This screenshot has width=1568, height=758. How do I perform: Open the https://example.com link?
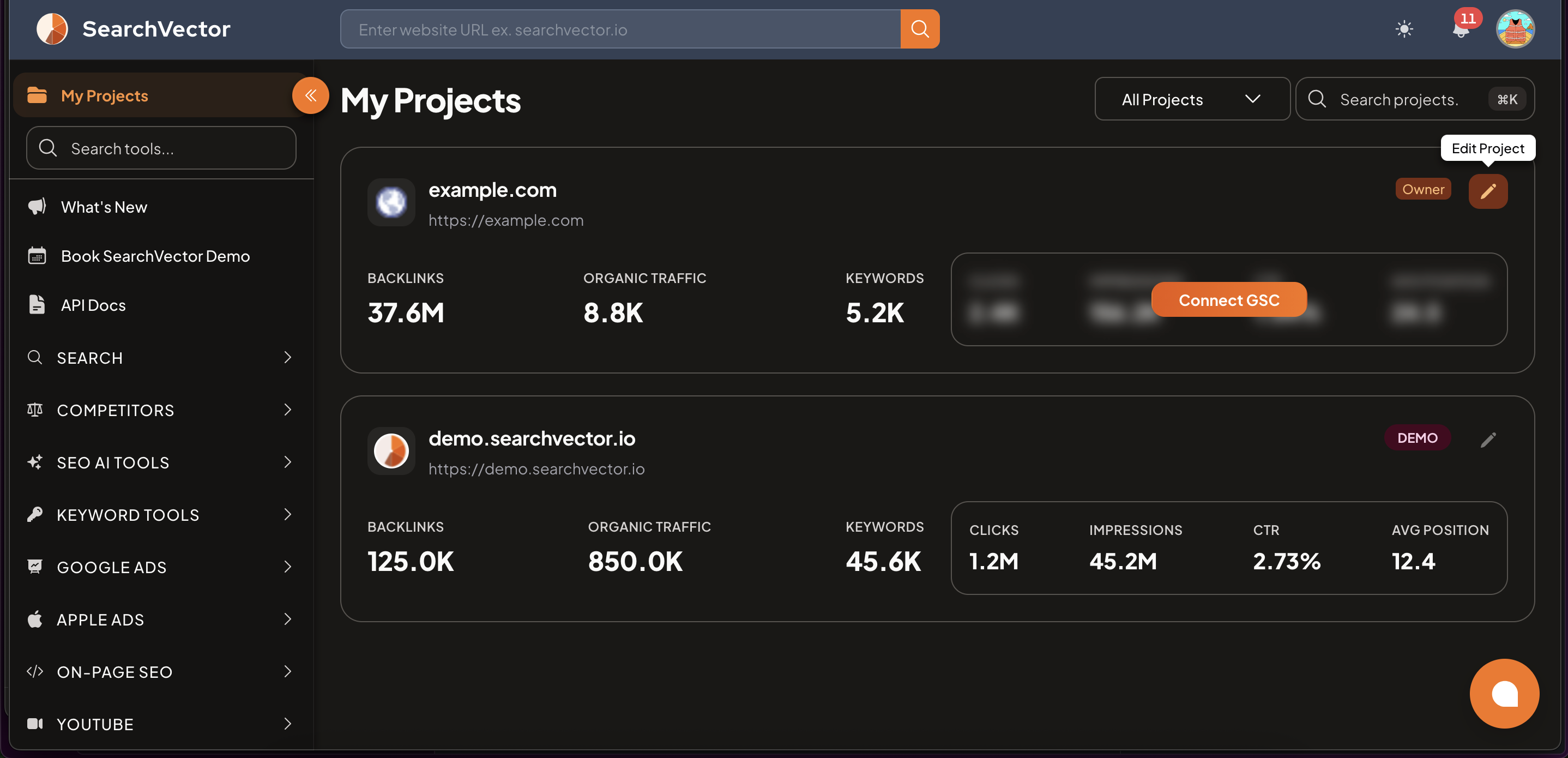pos(505,220)
